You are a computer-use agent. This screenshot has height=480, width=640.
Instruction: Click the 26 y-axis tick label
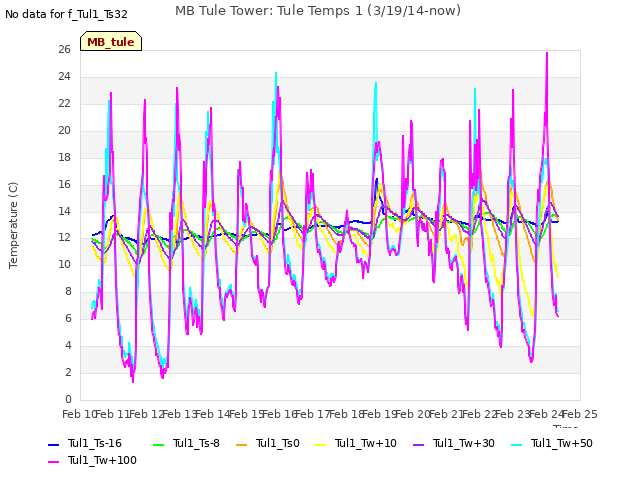[64, 50]
